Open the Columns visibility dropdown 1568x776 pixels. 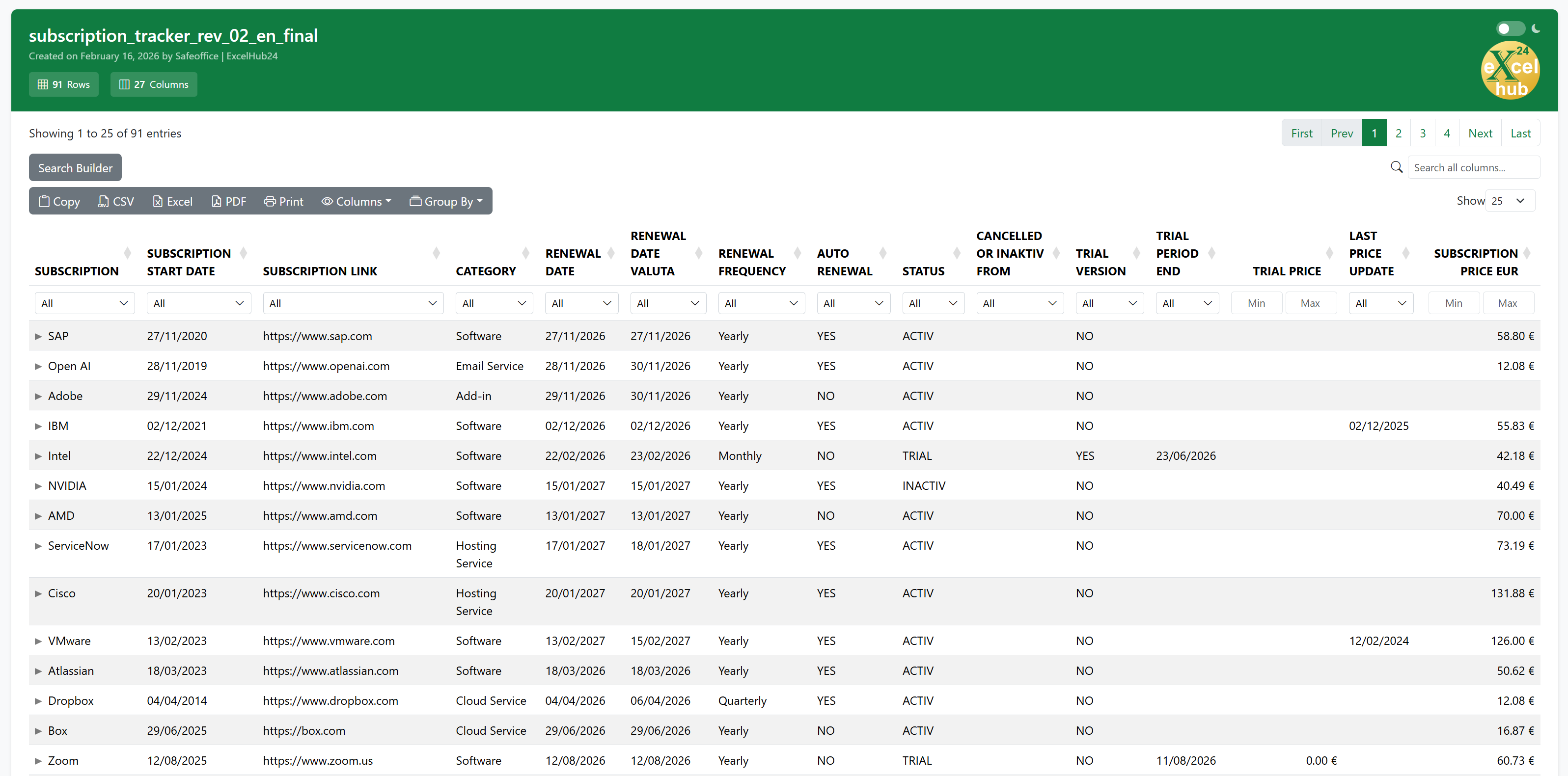click(x=357, y=201)
